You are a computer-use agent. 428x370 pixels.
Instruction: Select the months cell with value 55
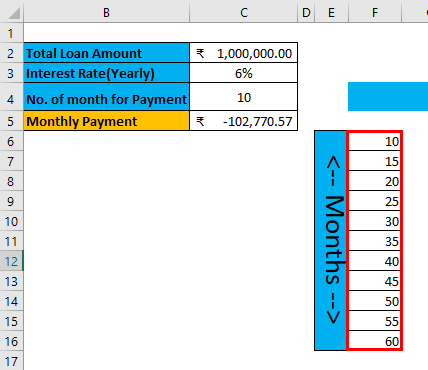tap(374, 321)
